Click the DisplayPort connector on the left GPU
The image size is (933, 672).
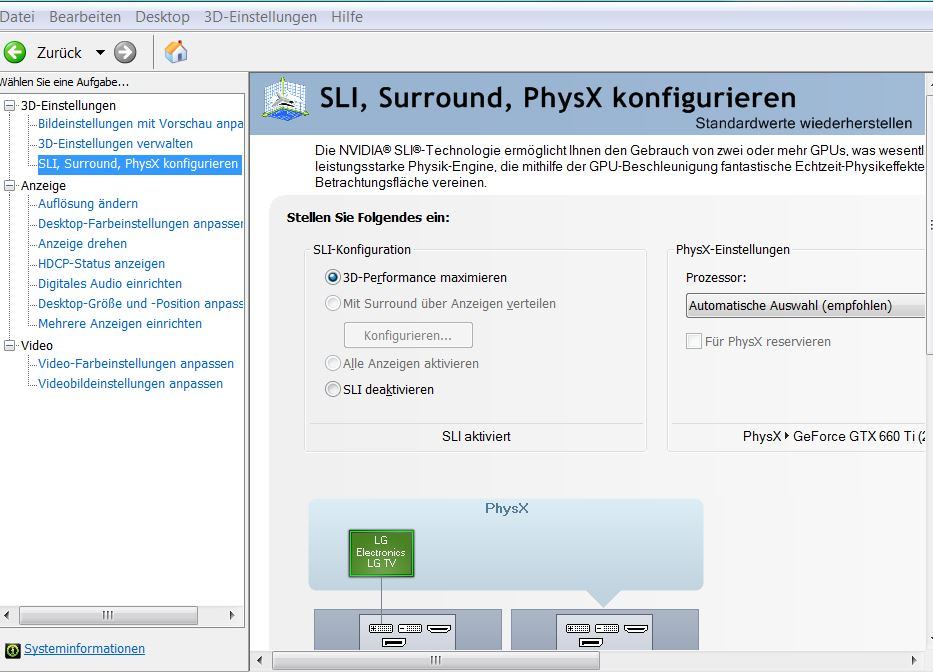[394, 642]
